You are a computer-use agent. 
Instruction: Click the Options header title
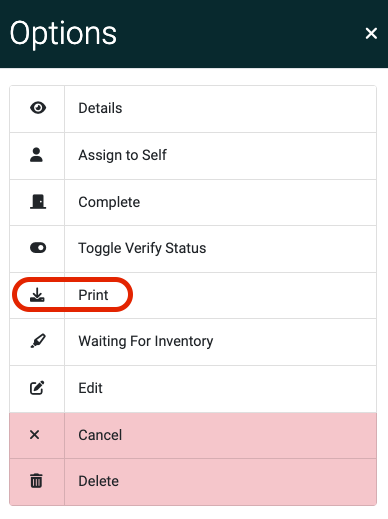pyautogui.click(x=63, y=34)
